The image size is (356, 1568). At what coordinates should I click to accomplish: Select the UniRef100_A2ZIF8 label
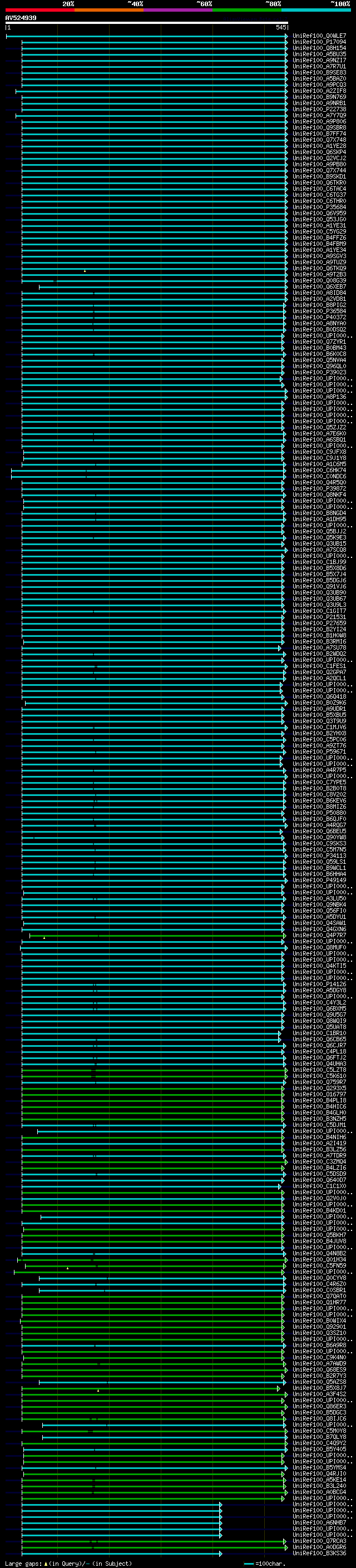[319, 91]
